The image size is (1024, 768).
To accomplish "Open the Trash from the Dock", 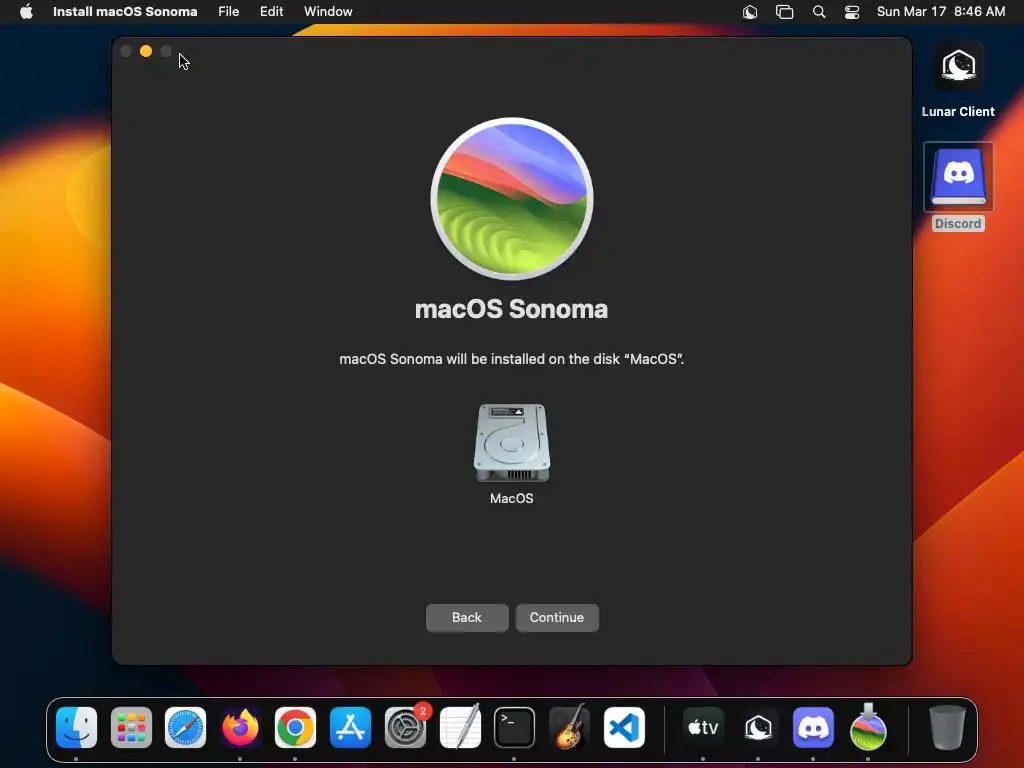I will (x=947, y=727).
